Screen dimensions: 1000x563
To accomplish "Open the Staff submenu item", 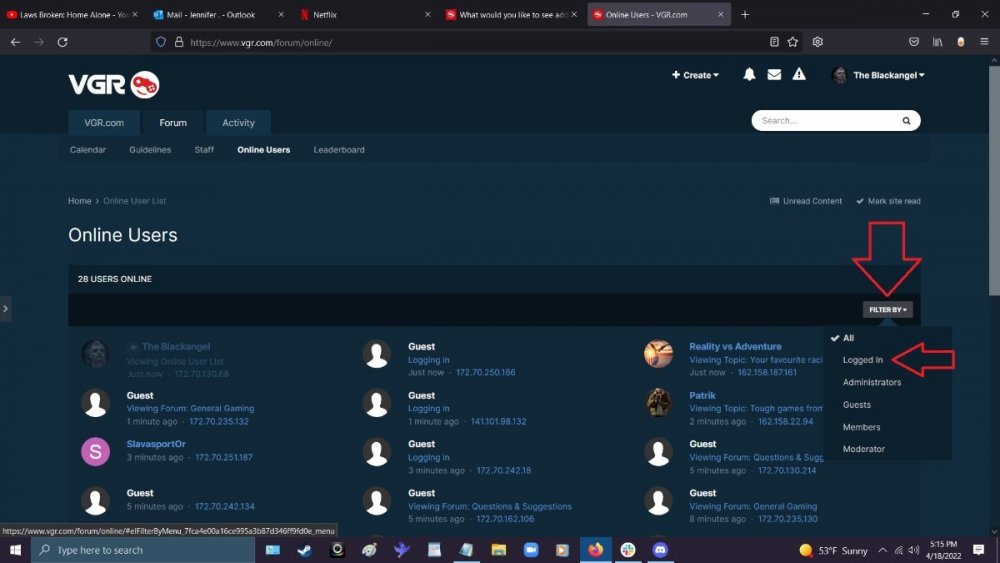I will (x=204, y=150).
